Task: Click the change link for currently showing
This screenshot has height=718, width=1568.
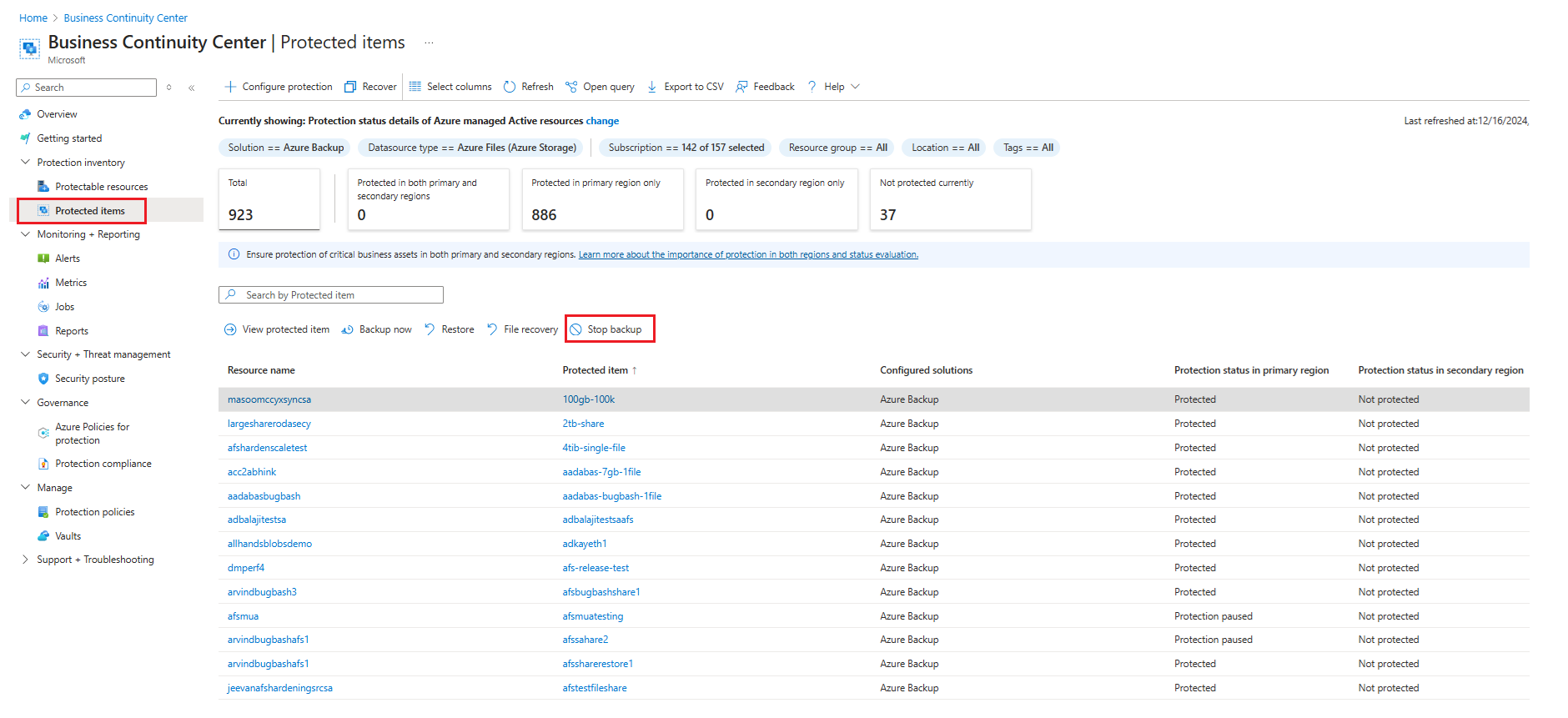Action: (x=602, y=121)
